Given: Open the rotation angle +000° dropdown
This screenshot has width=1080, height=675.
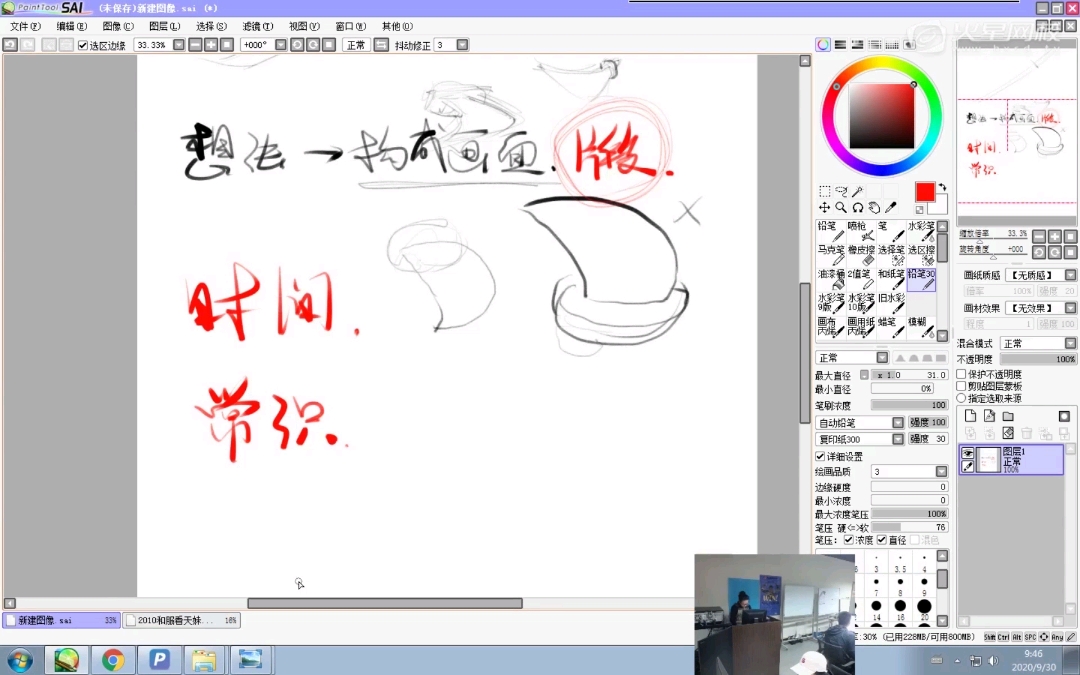Looking at the screenshot, I should (281, 45).
